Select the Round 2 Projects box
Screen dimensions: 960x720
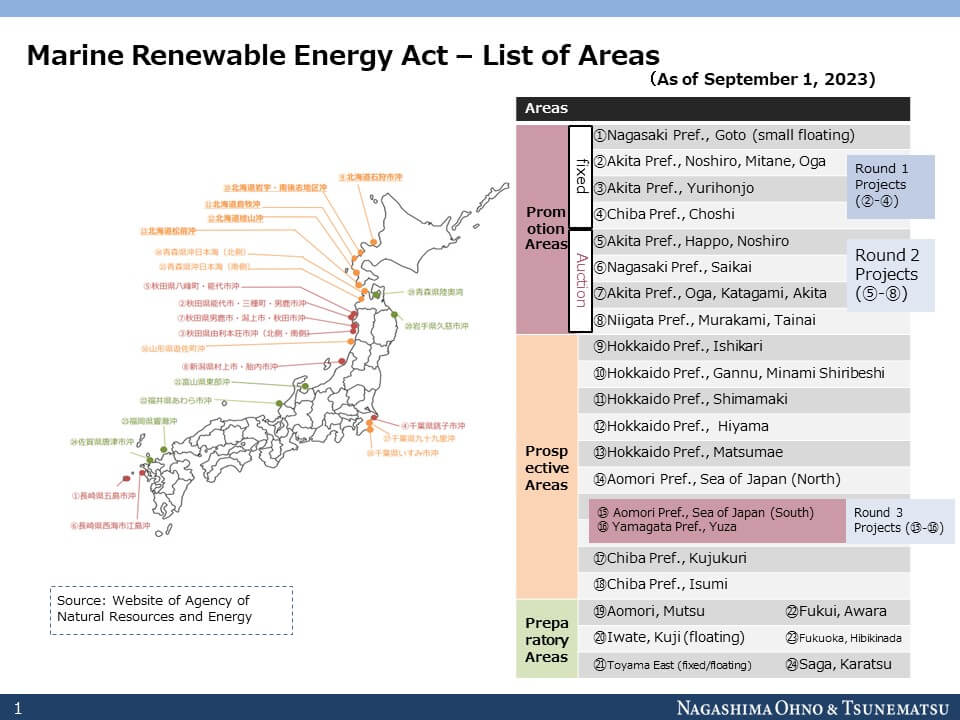tap(890, 275)
